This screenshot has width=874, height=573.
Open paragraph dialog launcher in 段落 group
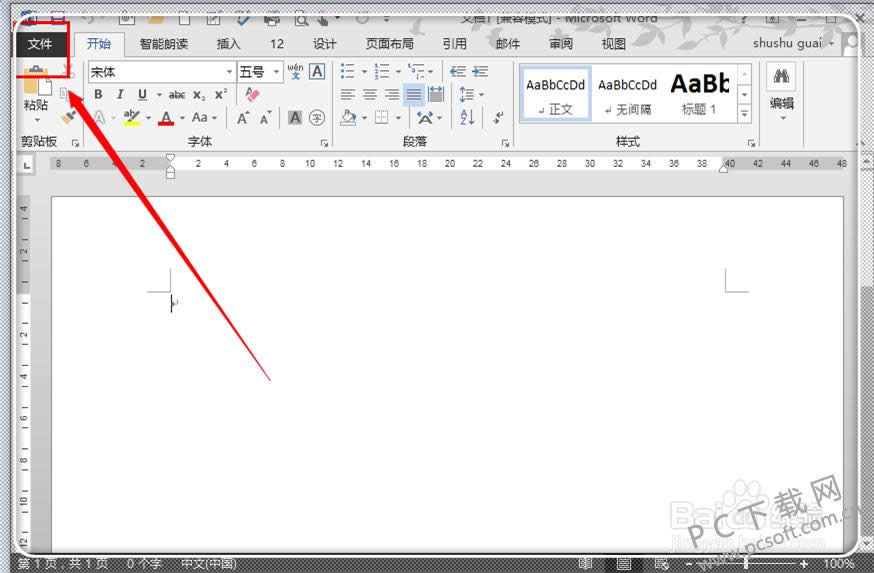pos(506,143)
